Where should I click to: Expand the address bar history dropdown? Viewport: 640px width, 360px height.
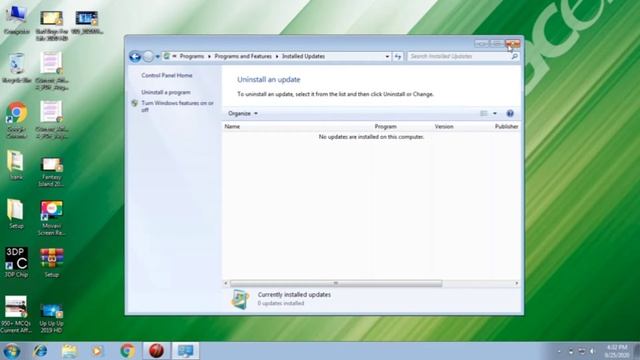(387, 57)
